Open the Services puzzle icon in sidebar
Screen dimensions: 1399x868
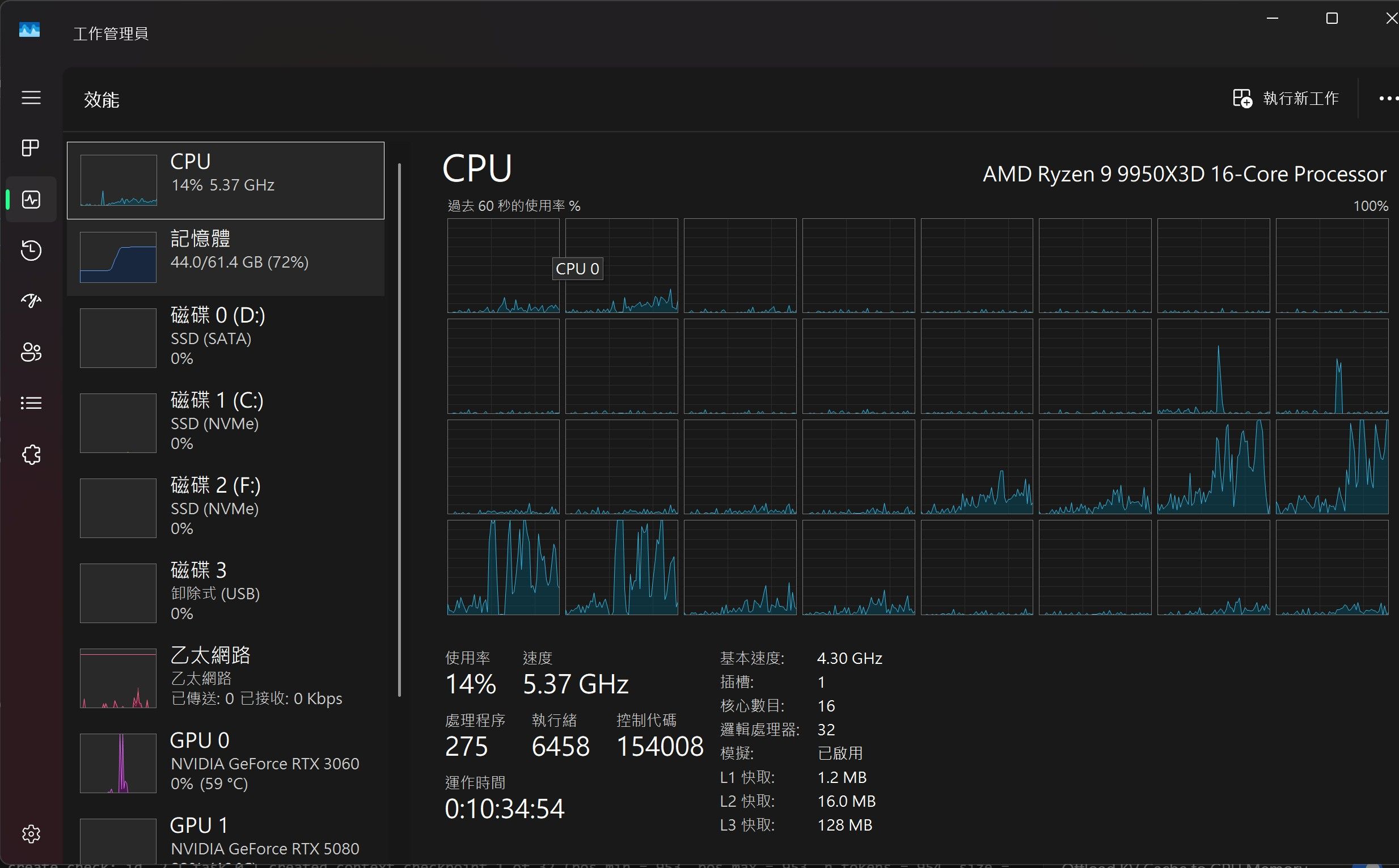31,455
